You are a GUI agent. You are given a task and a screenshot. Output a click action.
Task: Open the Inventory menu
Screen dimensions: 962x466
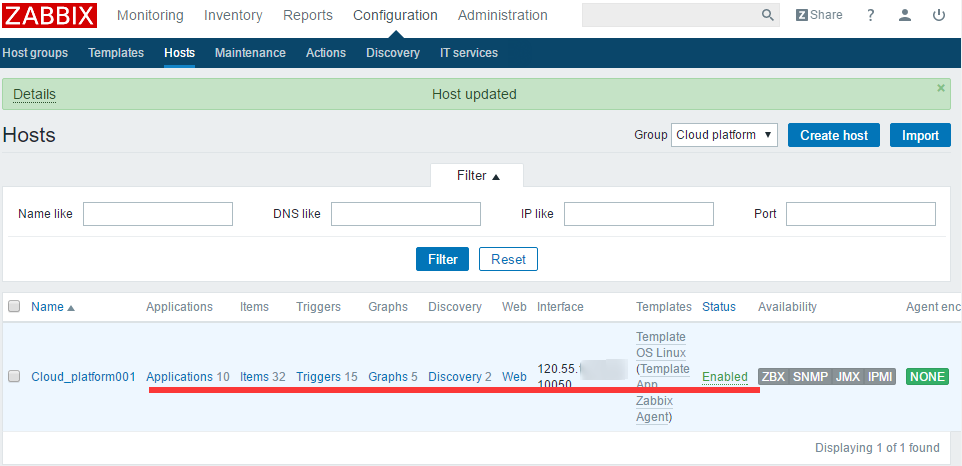[233, 15]
